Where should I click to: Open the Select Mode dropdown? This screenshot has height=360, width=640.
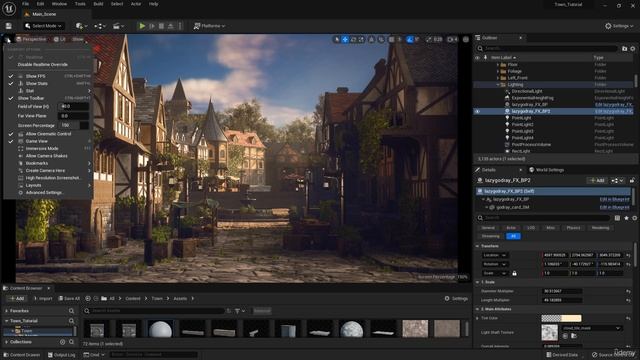coord(43,26)
